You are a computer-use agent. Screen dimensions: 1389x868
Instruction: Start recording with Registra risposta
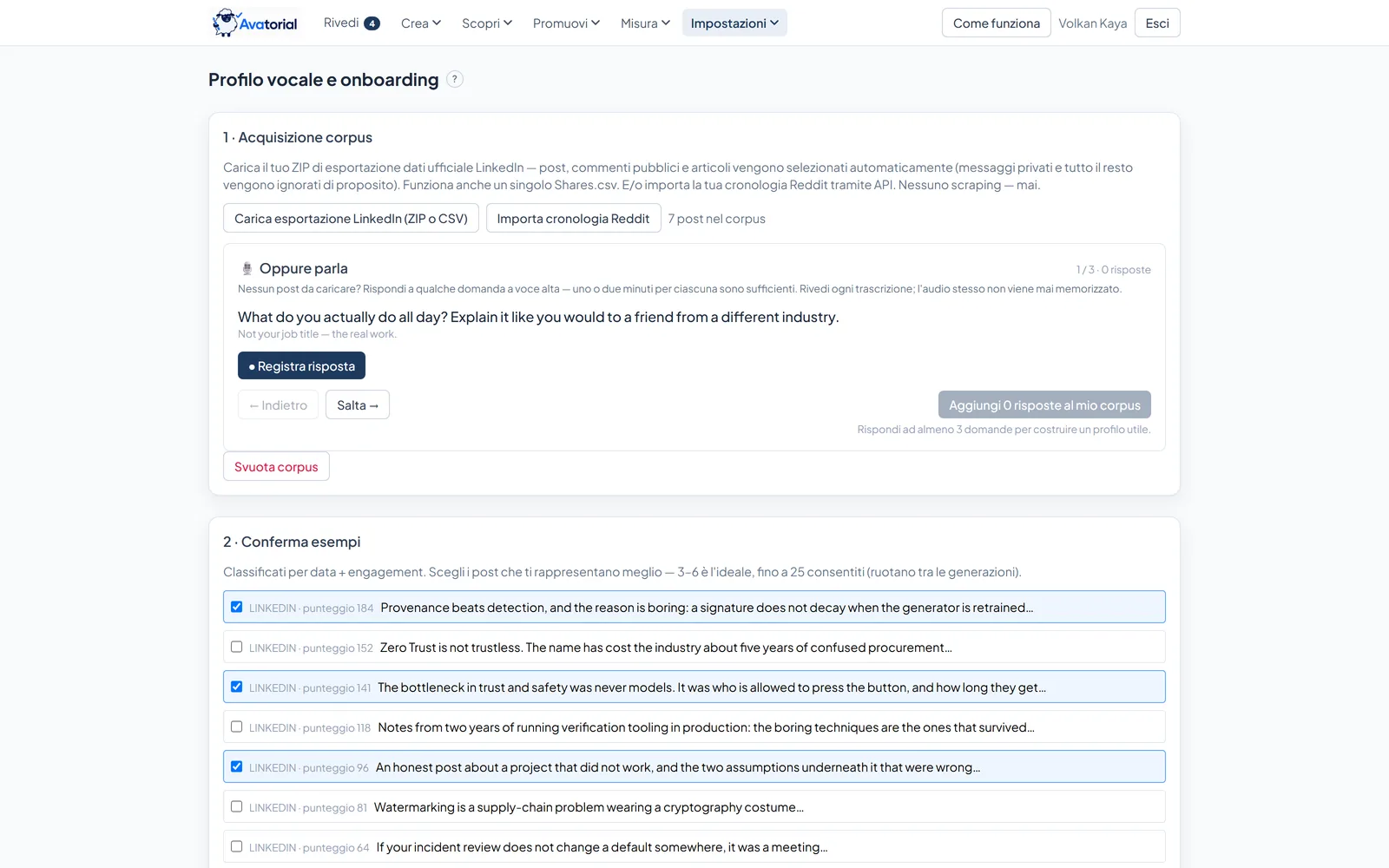tap(301, 366)
